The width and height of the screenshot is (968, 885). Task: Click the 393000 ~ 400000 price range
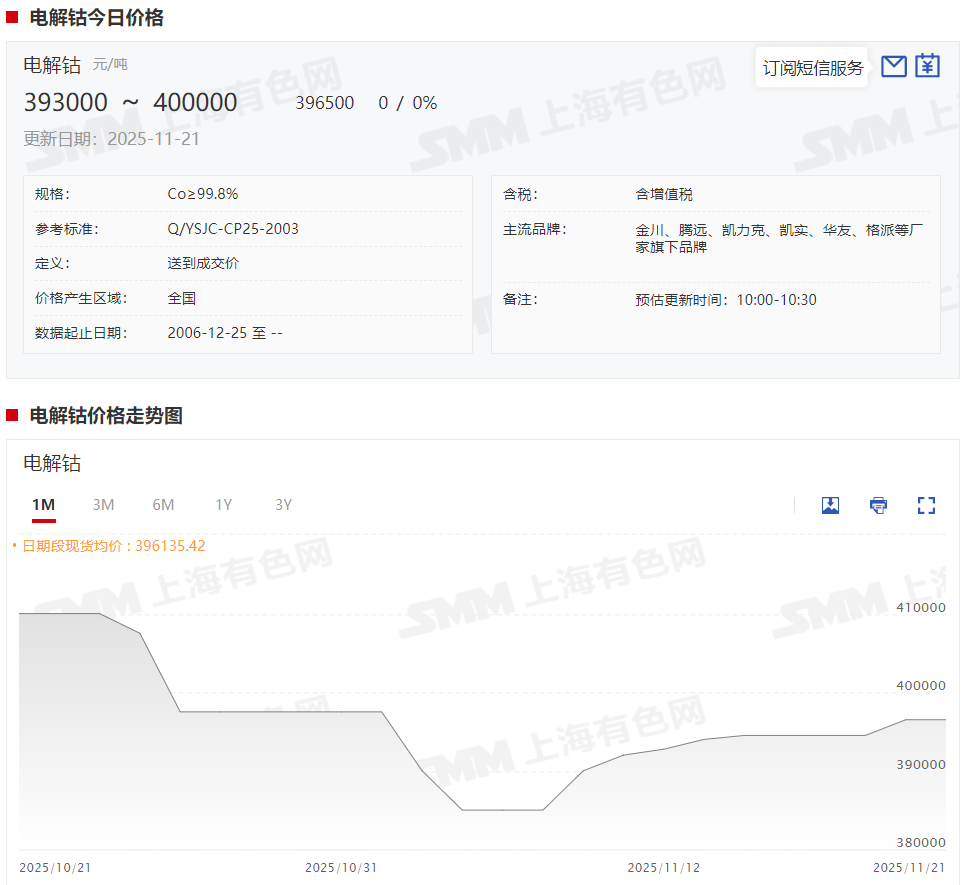click(x=130, y=103)
